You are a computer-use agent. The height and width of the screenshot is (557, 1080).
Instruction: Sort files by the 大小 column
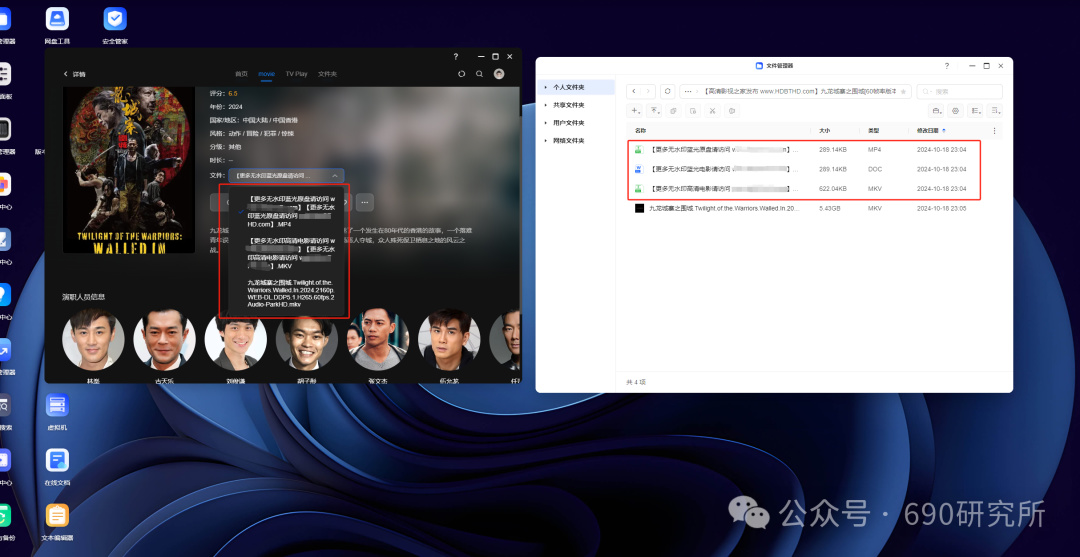click(x=825, y=130)
